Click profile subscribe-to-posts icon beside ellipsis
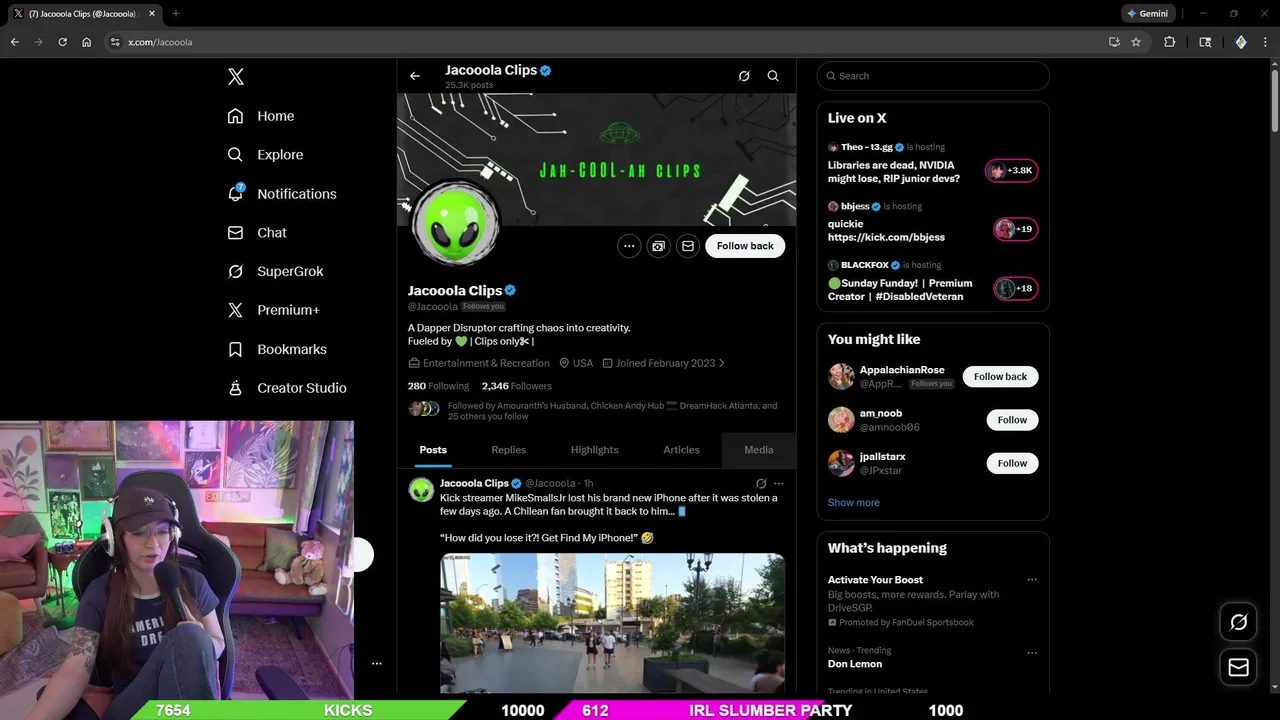Viewport: 1280px width, 720px height. pos(658,246)
